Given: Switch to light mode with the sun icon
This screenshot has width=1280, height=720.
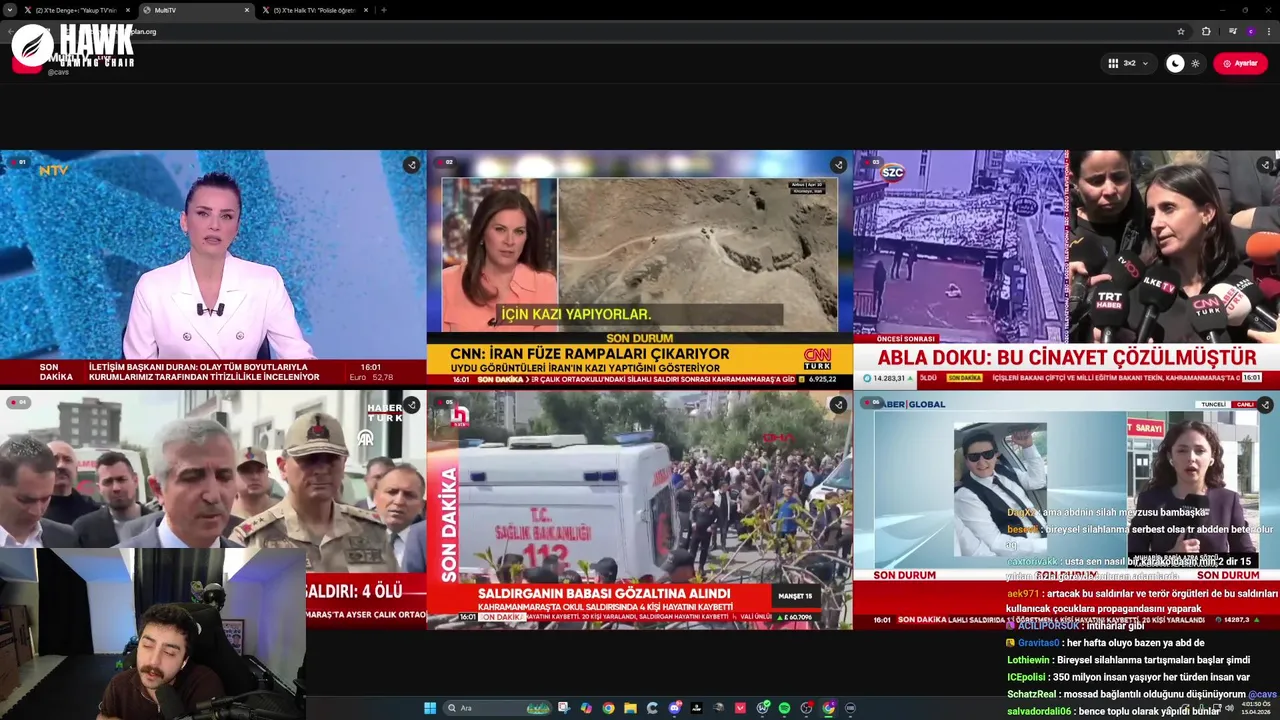Looking at the screenshot, I should (1195, 63).
